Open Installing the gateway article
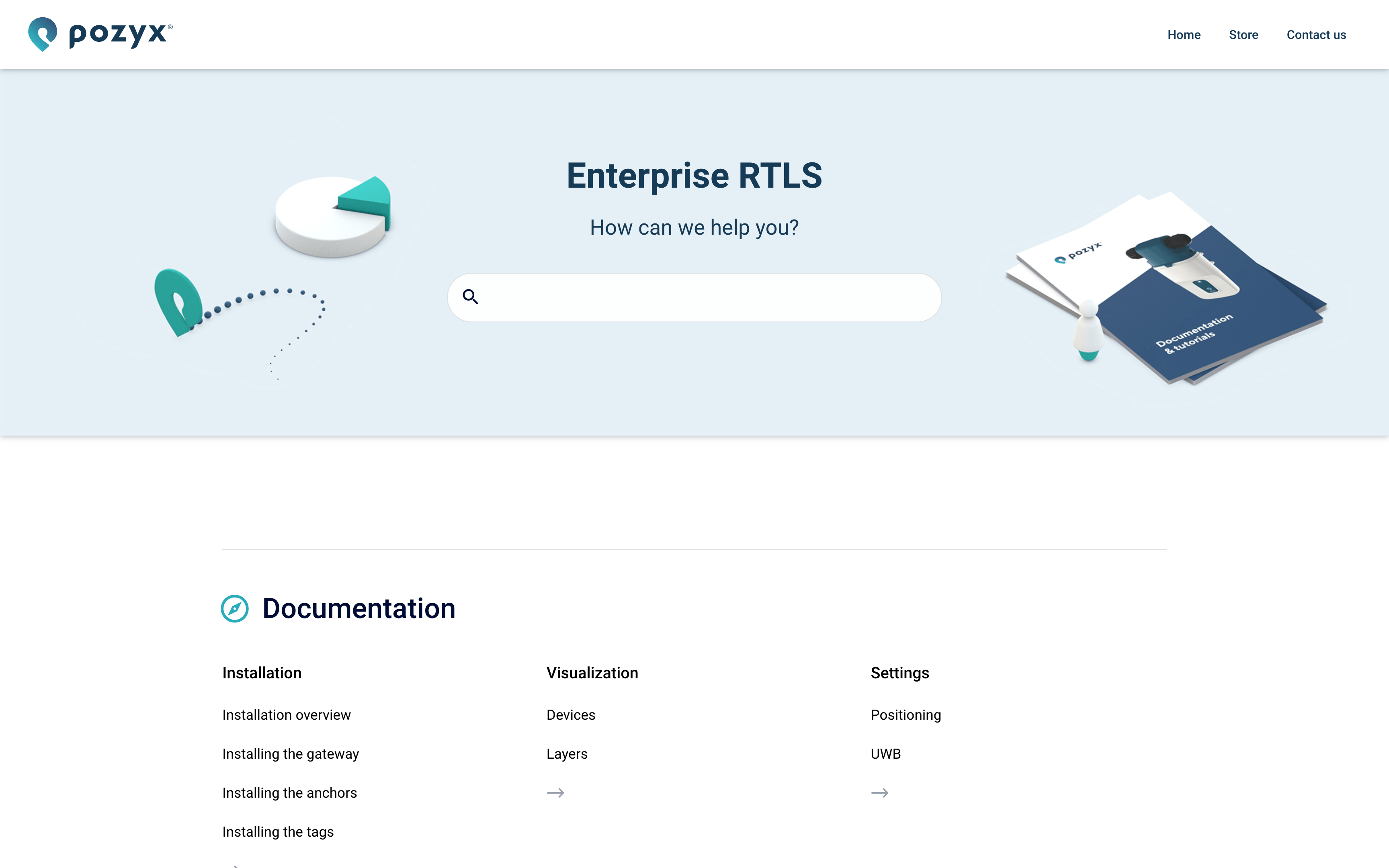This screenshot has width=1389, height=868. click(291, 754)
